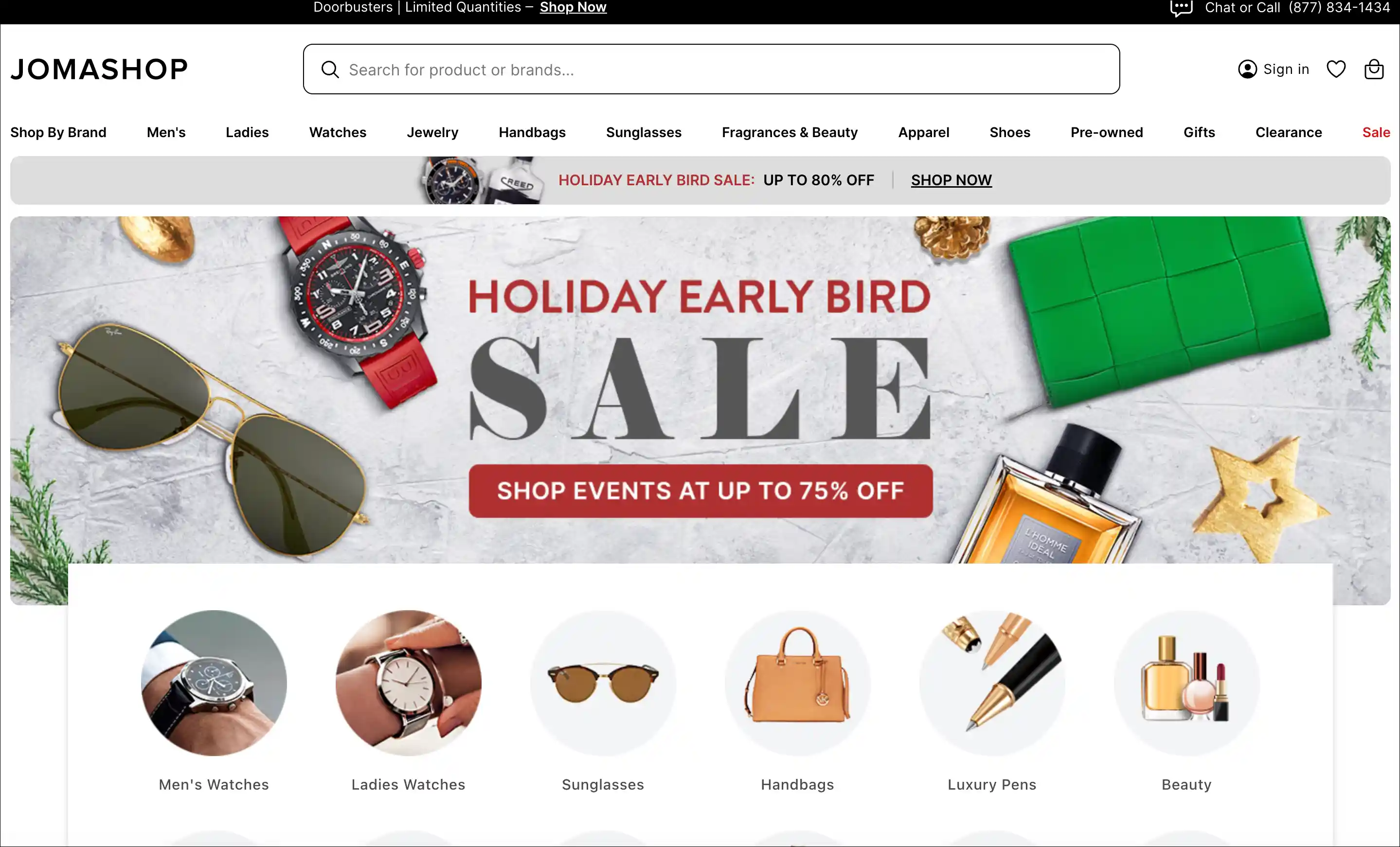Select the Men's Watches category circle

pos(214,683)
